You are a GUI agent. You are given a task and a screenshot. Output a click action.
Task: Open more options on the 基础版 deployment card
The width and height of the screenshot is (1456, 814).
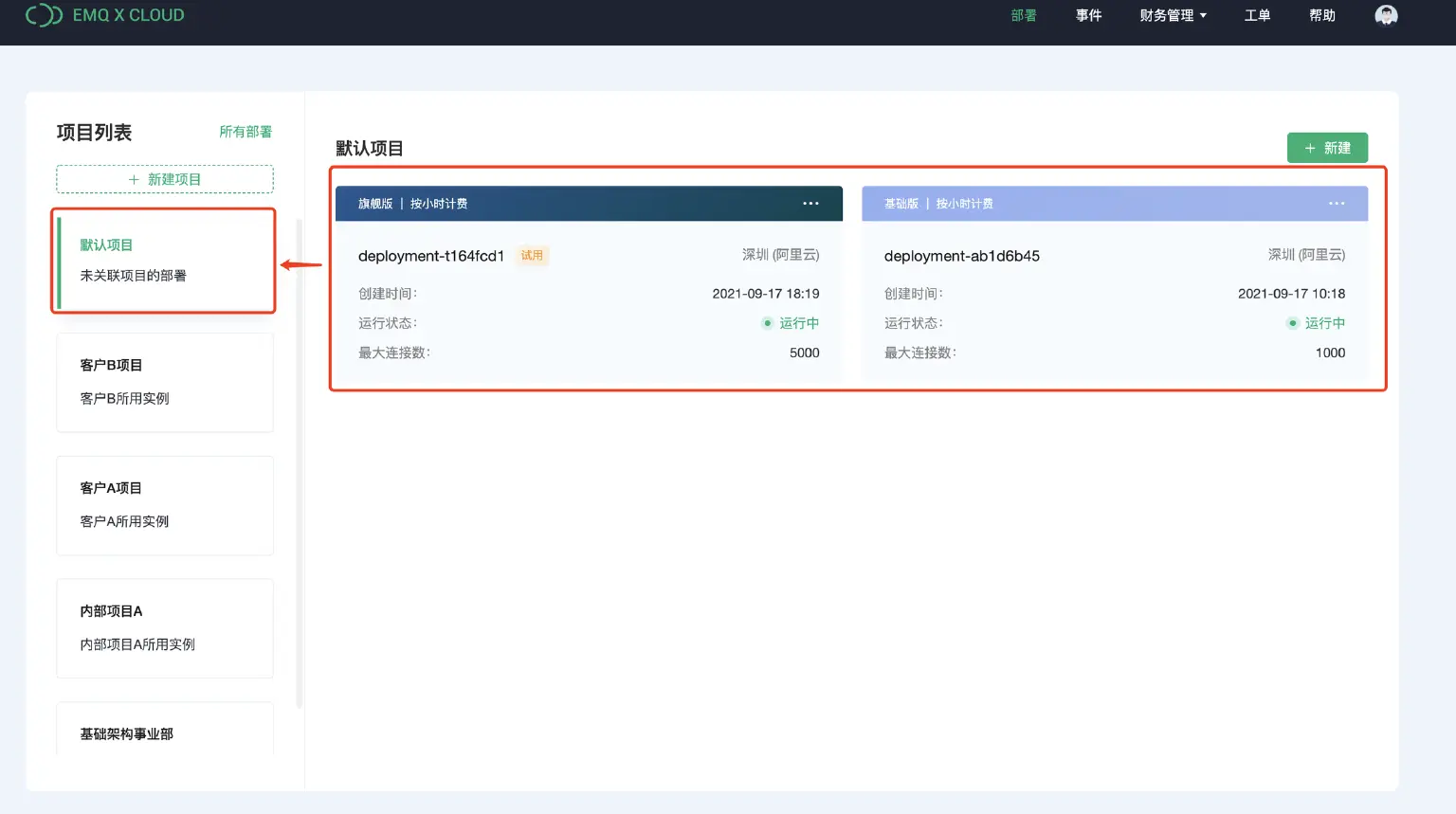1337,203
